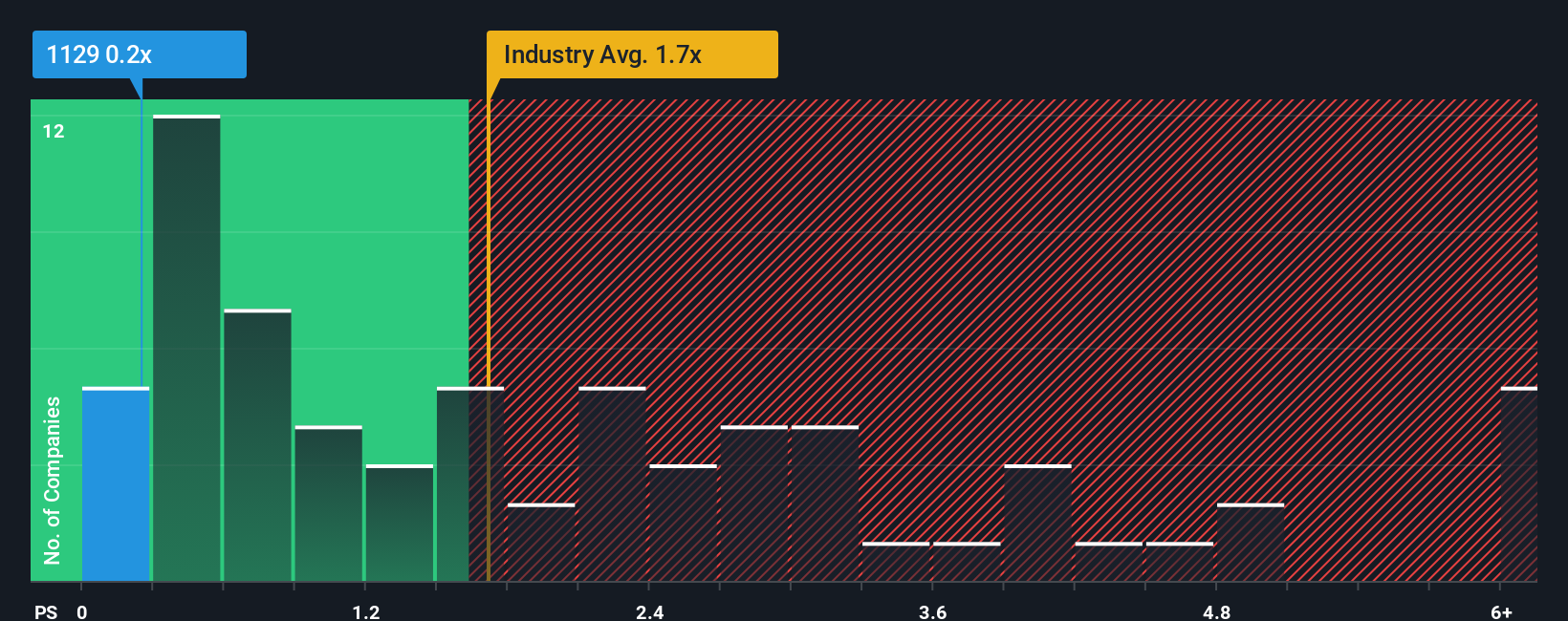The image size is (1568, 621).
Task: Click the '2.4' x-axis tick label
Action: pos(650,612)
